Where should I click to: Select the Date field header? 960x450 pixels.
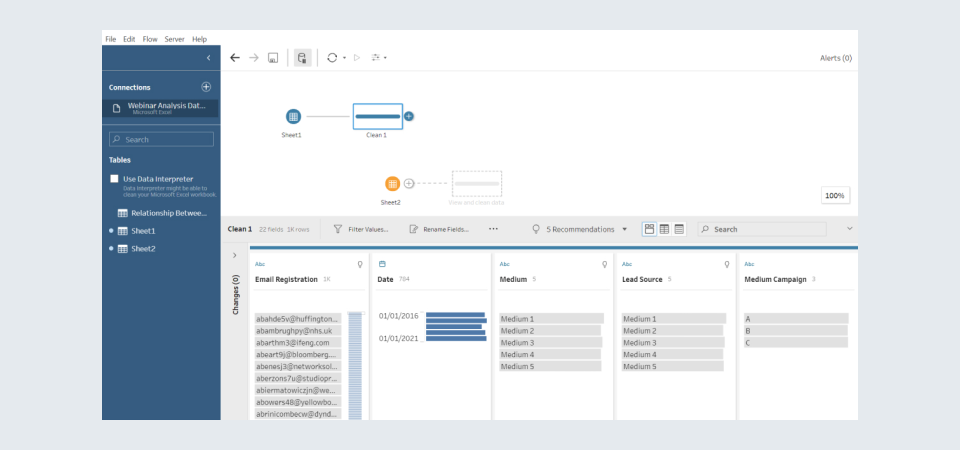click(x=385, y=279)
